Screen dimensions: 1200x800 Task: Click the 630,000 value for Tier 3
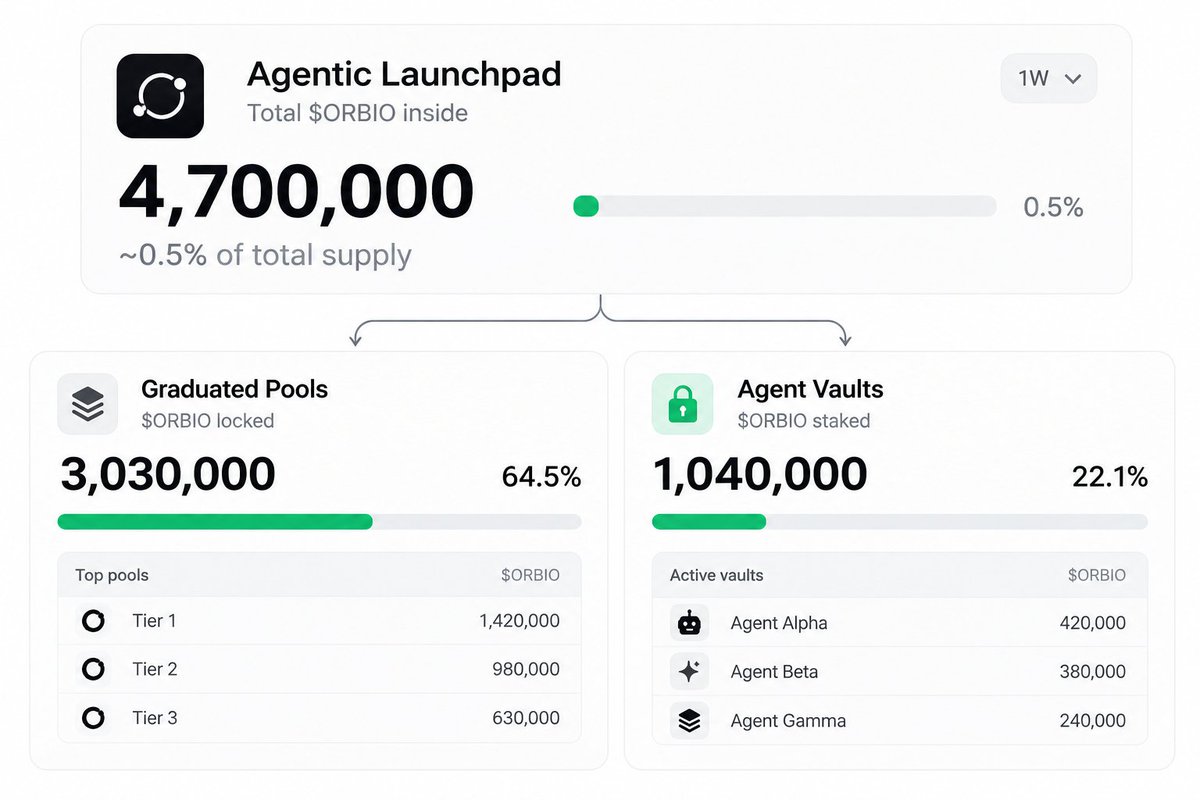coord(526,717)
